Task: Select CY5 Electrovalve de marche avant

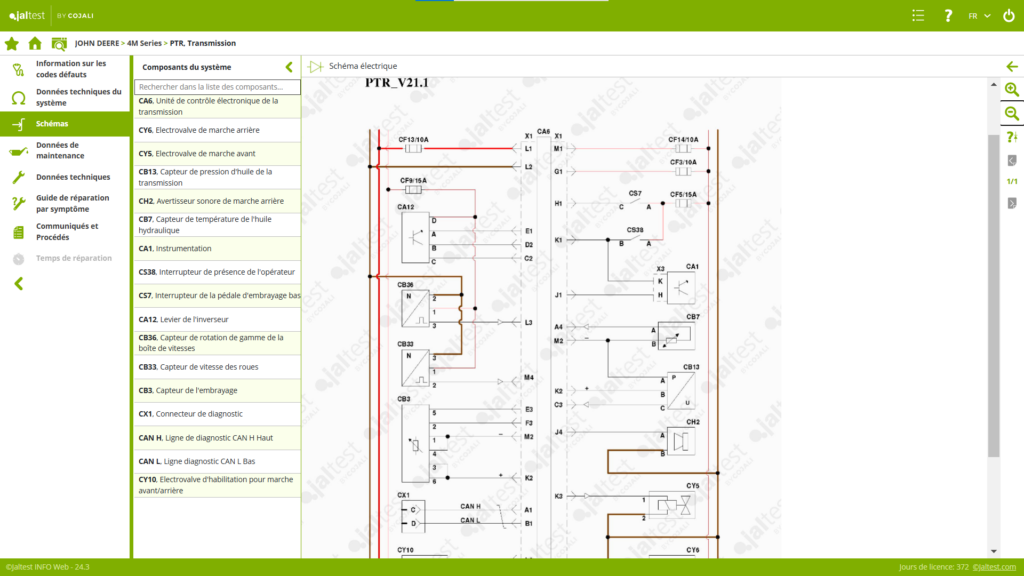Action: tap(217, 153)
